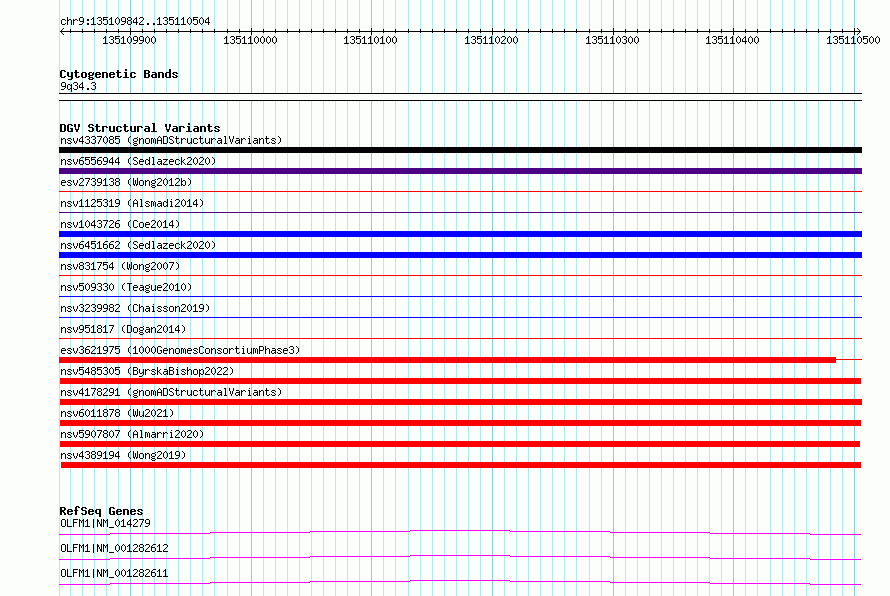890x596 pixels.
Task: Open variant nsv5485305 (ByrskaBishop2022) label
Action: [x=147, y=371]
